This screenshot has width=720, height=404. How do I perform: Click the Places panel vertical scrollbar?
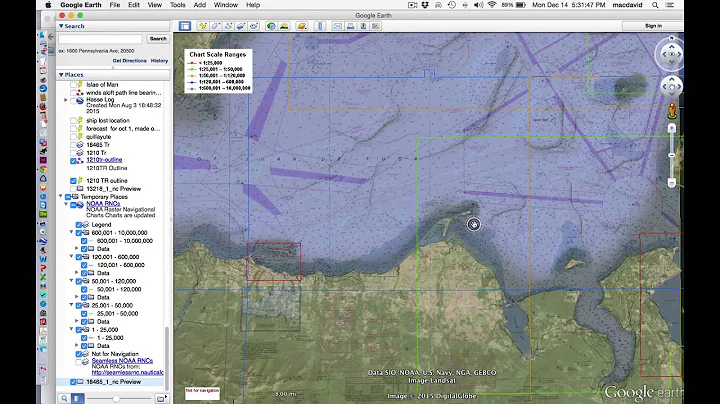tap(167, 358)
